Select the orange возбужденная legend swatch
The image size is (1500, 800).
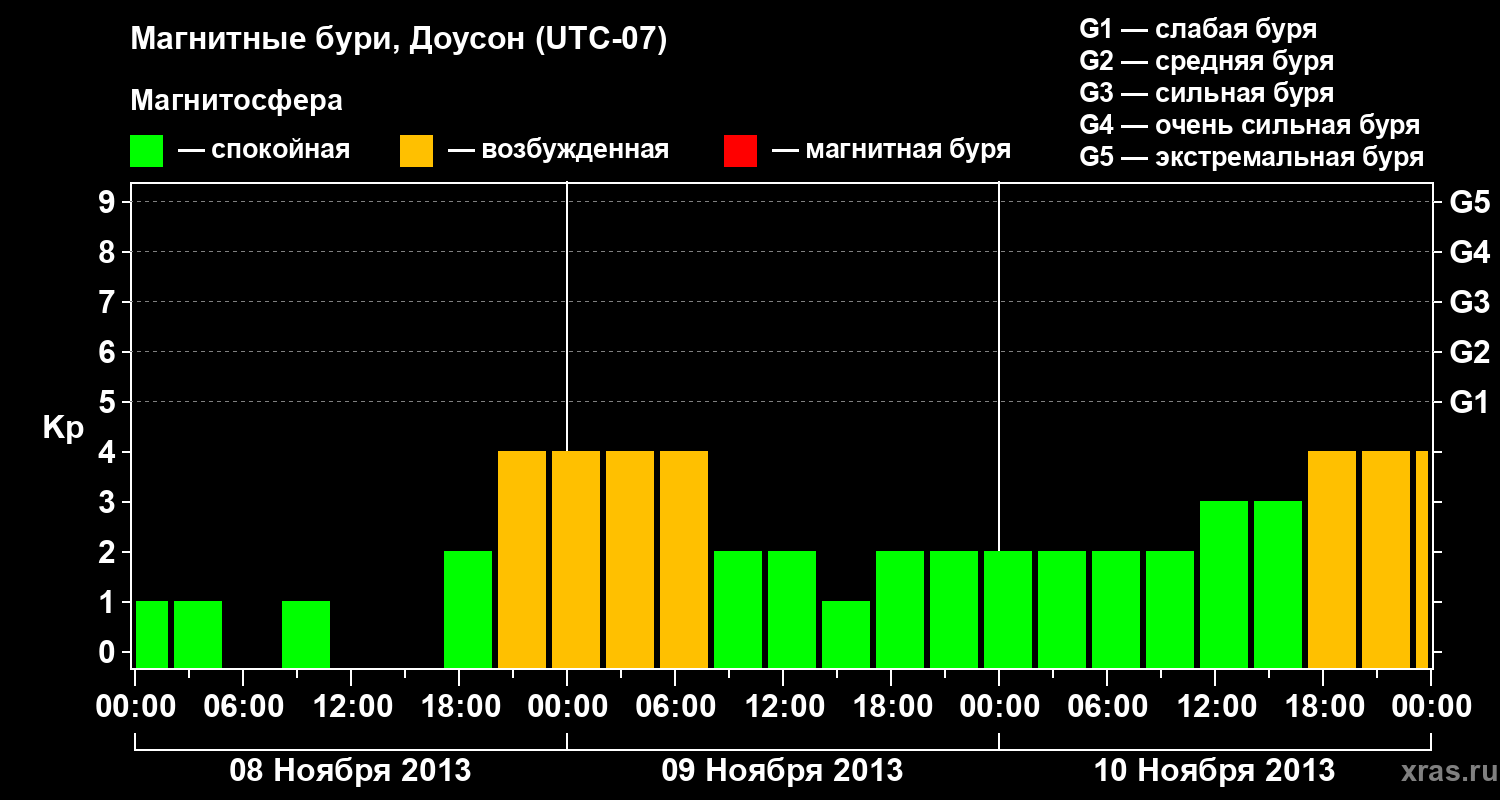[x=416, y=151]
